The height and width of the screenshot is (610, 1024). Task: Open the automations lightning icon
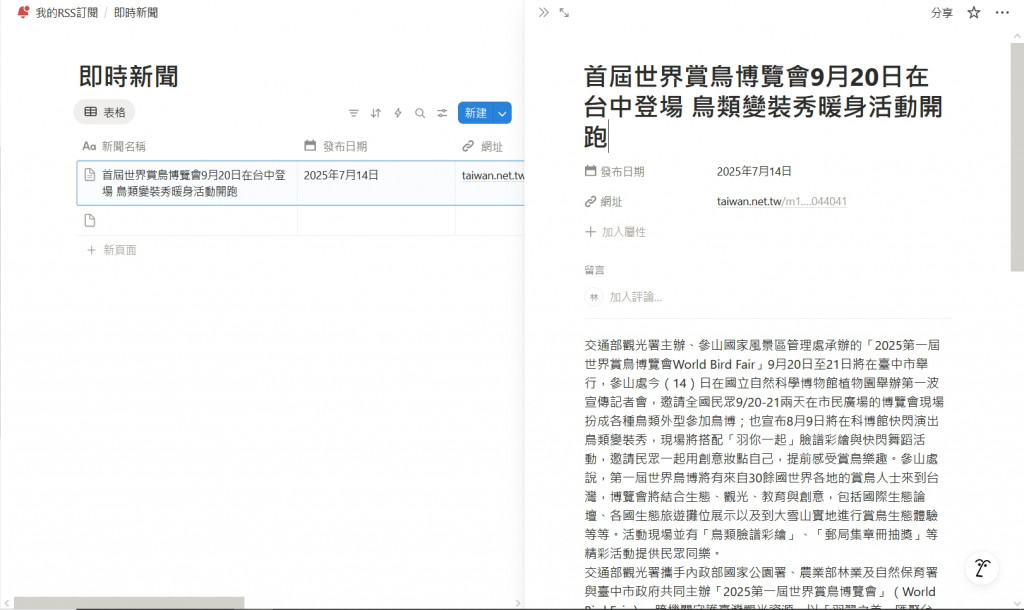point(398,113)
